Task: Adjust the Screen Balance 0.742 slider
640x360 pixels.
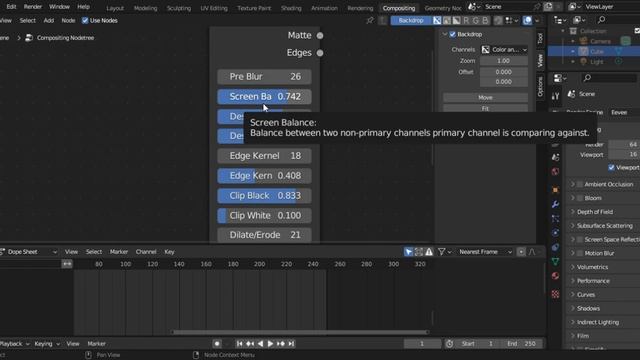Action: coord(264,97)
